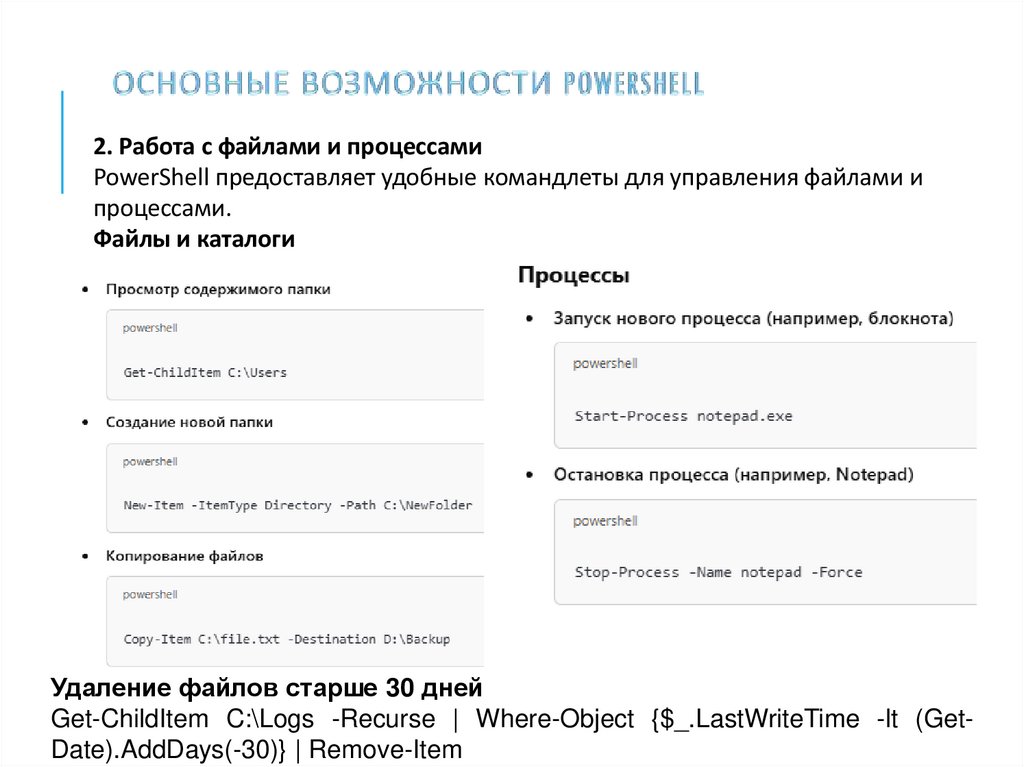Click the 'powershell' label above the Start-Process code
The width and height of the screenshot is (1024, 767).
tap(605, 363)
